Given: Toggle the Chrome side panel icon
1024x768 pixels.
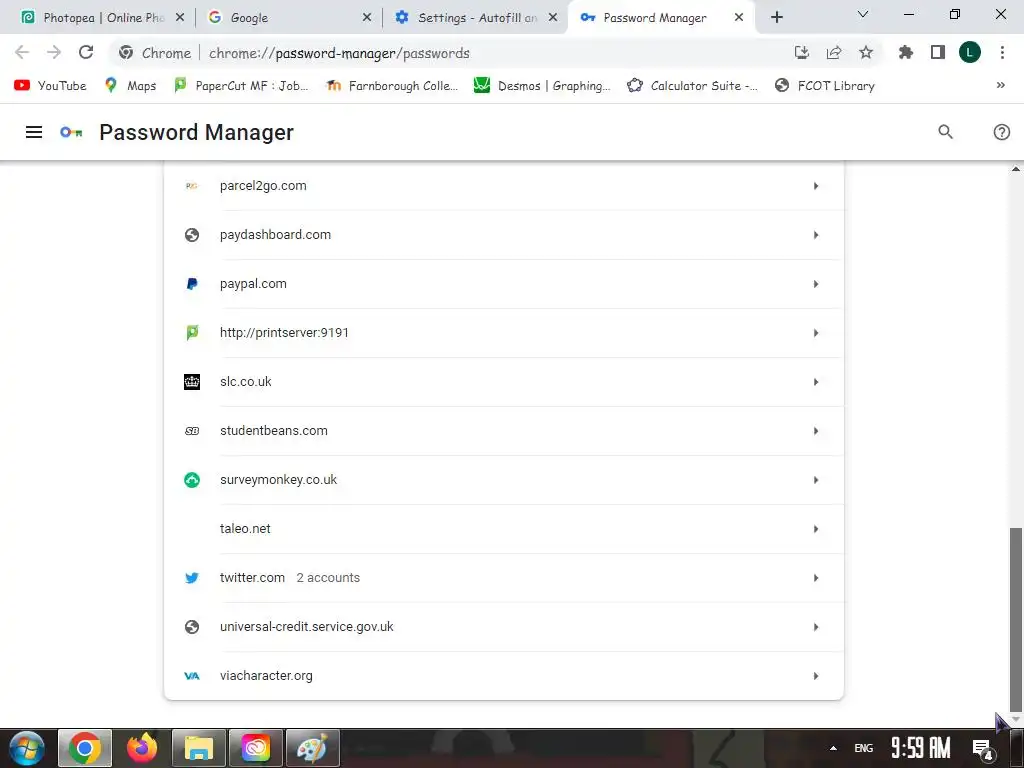Looking at the screenshot, I should [x=938, y=52].
